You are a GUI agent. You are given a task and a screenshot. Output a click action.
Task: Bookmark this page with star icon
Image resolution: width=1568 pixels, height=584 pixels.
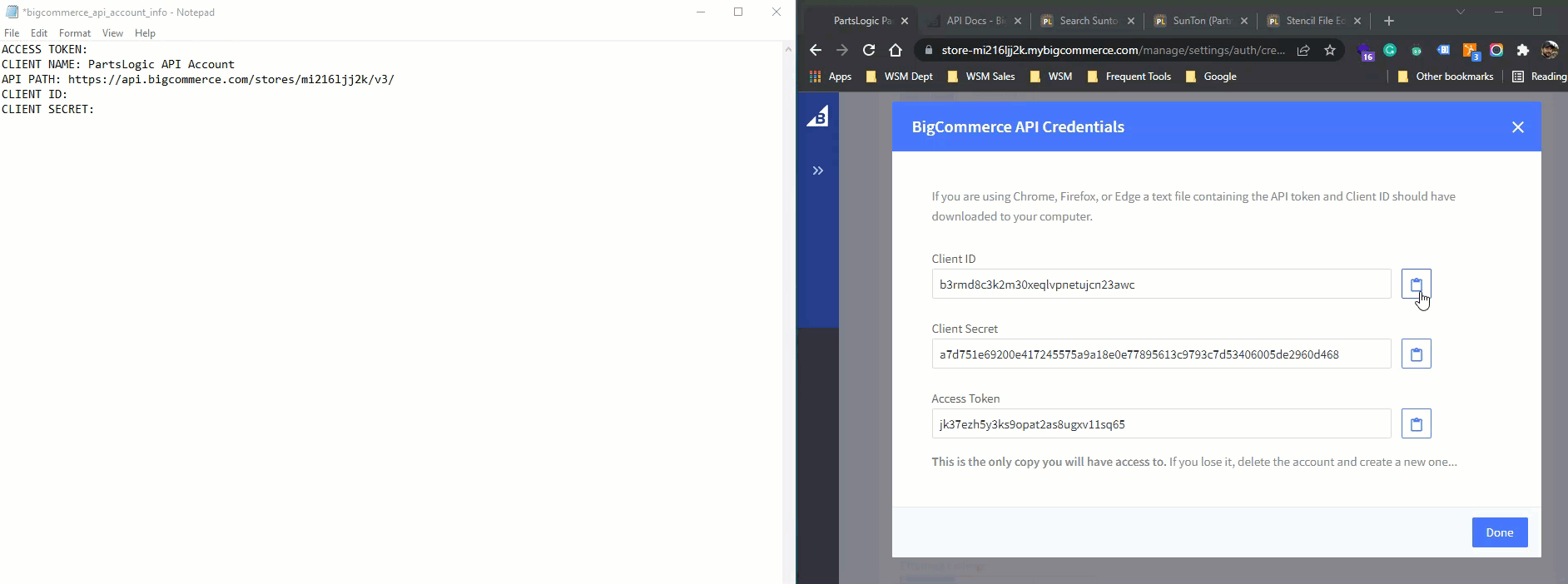tap(1330, 50)
